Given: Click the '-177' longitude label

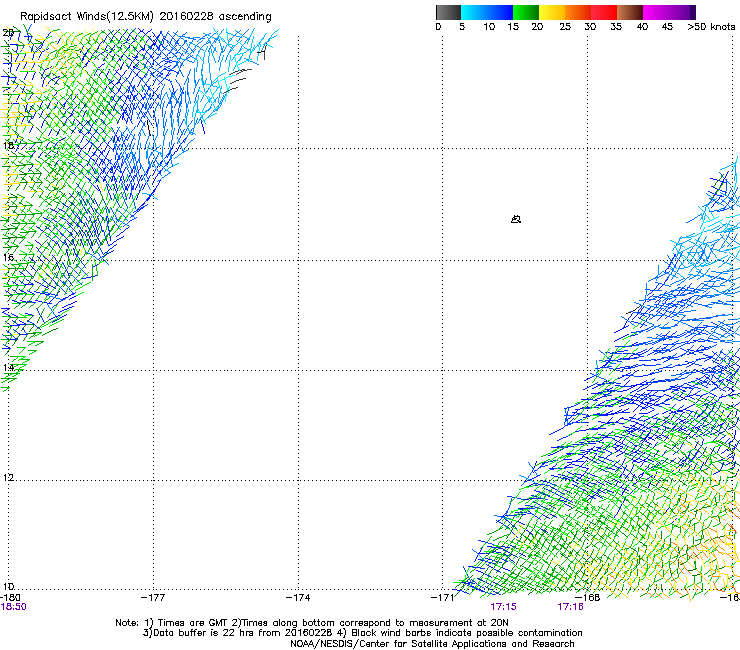Looking at the screenshot, I should 153,597.
